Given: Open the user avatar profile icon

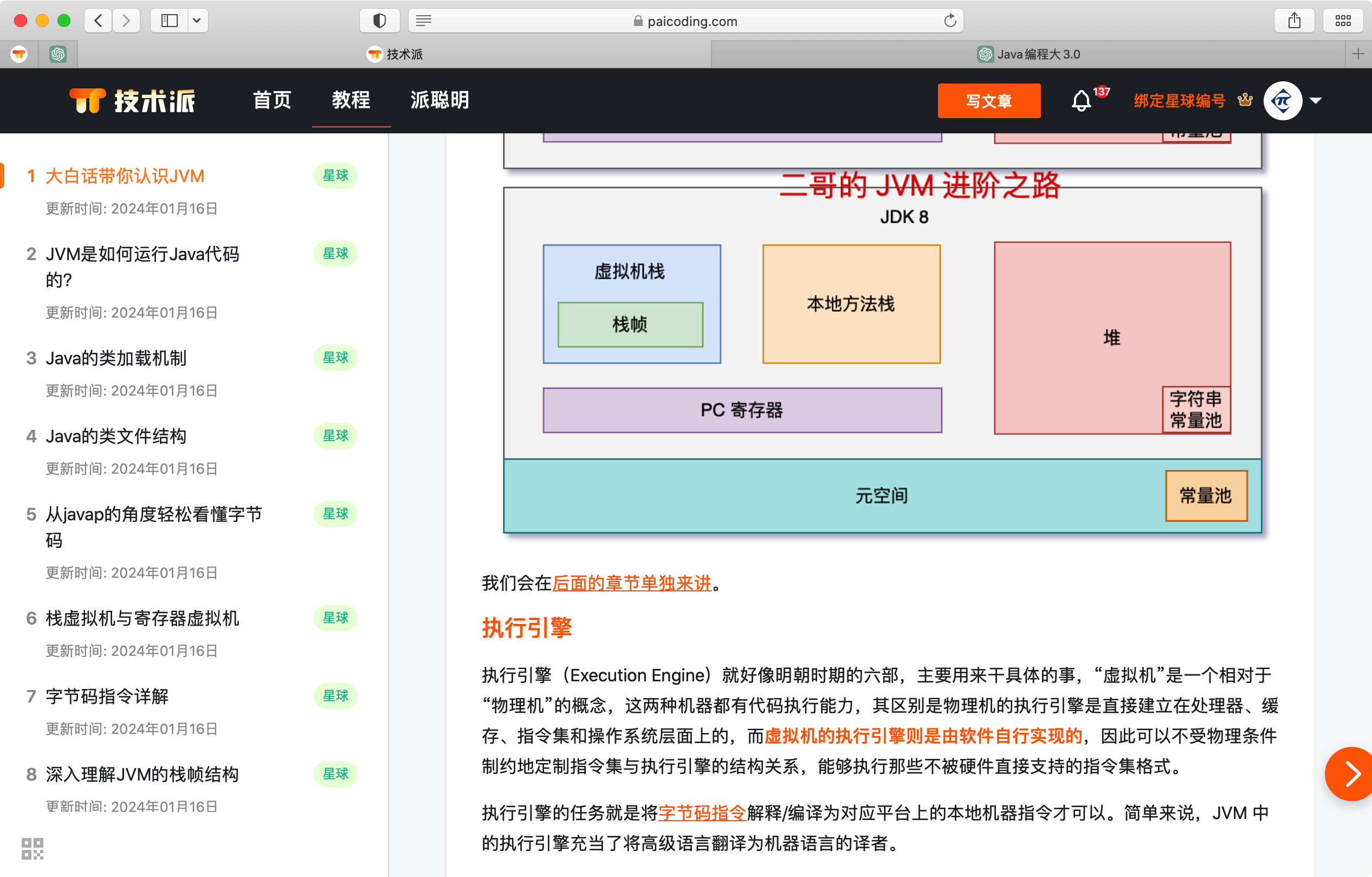Looking at the screenshot, I should tap(1282, 101).
